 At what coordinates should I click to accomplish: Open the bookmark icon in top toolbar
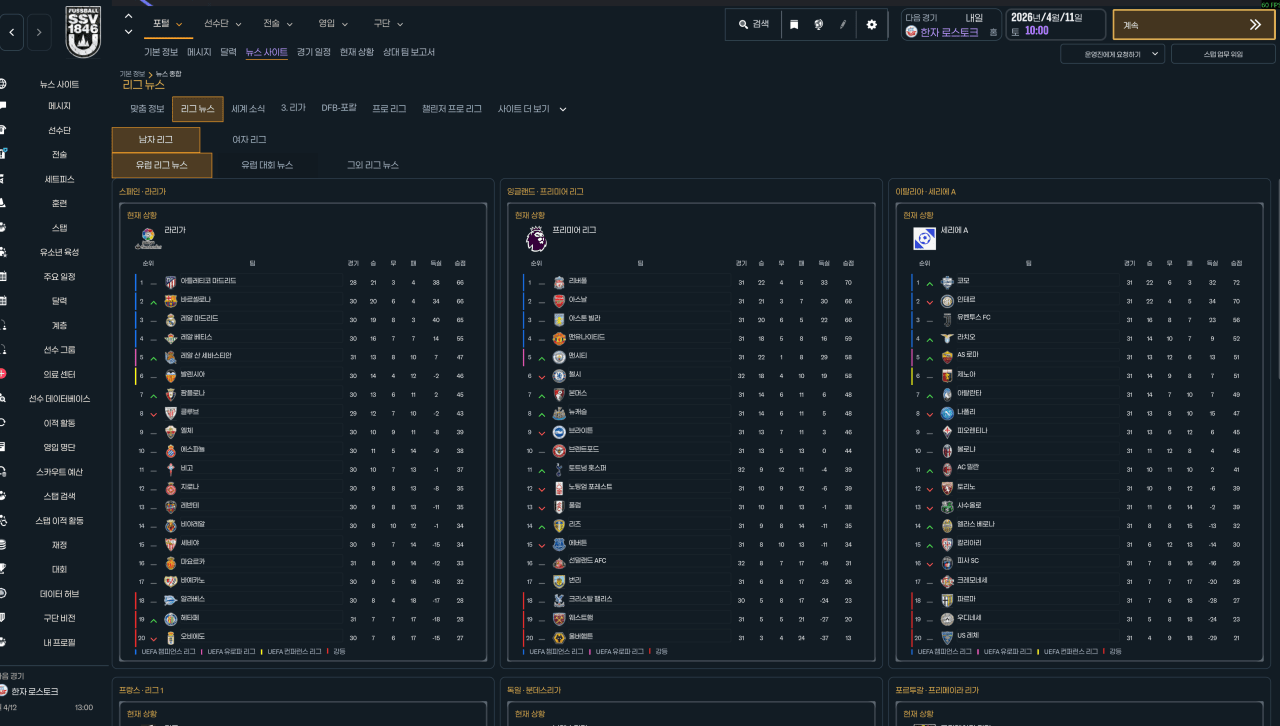(x=794, y=24)
